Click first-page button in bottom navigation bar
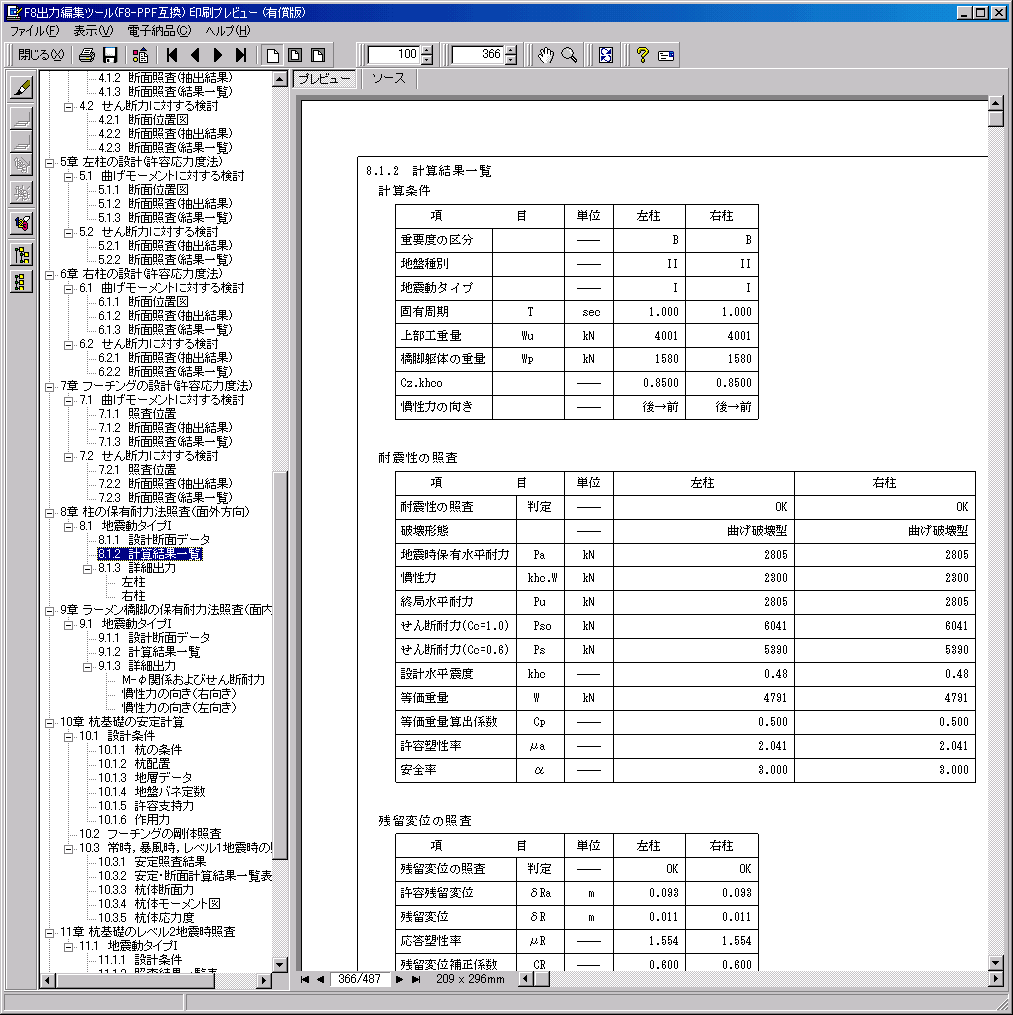The image size is (1013, 1015). (x=304, y=979)
